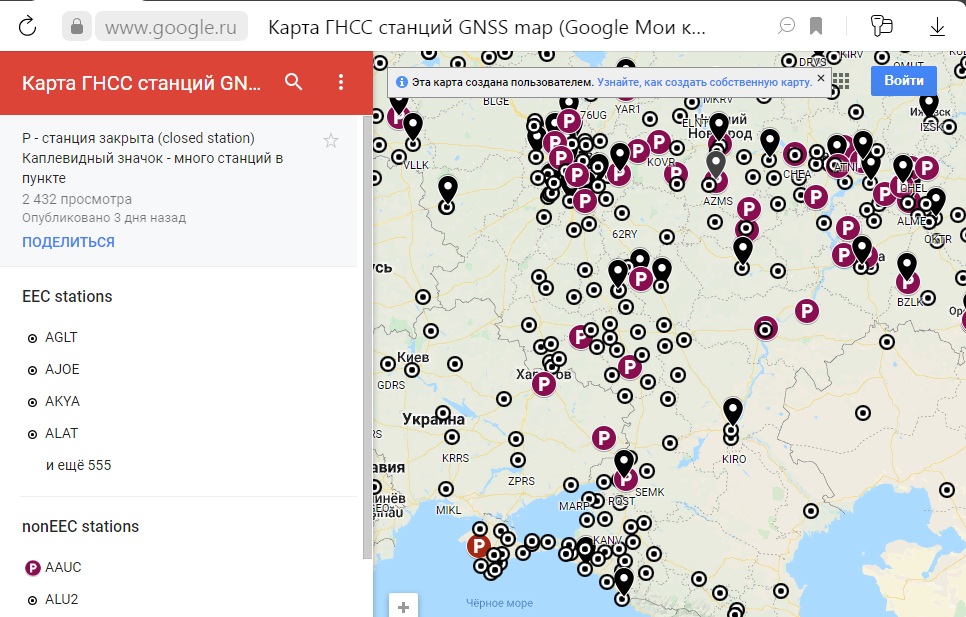This screenshot has height=617, width=966.
Task: Zoom in with the map plus button
Action: 403,606
